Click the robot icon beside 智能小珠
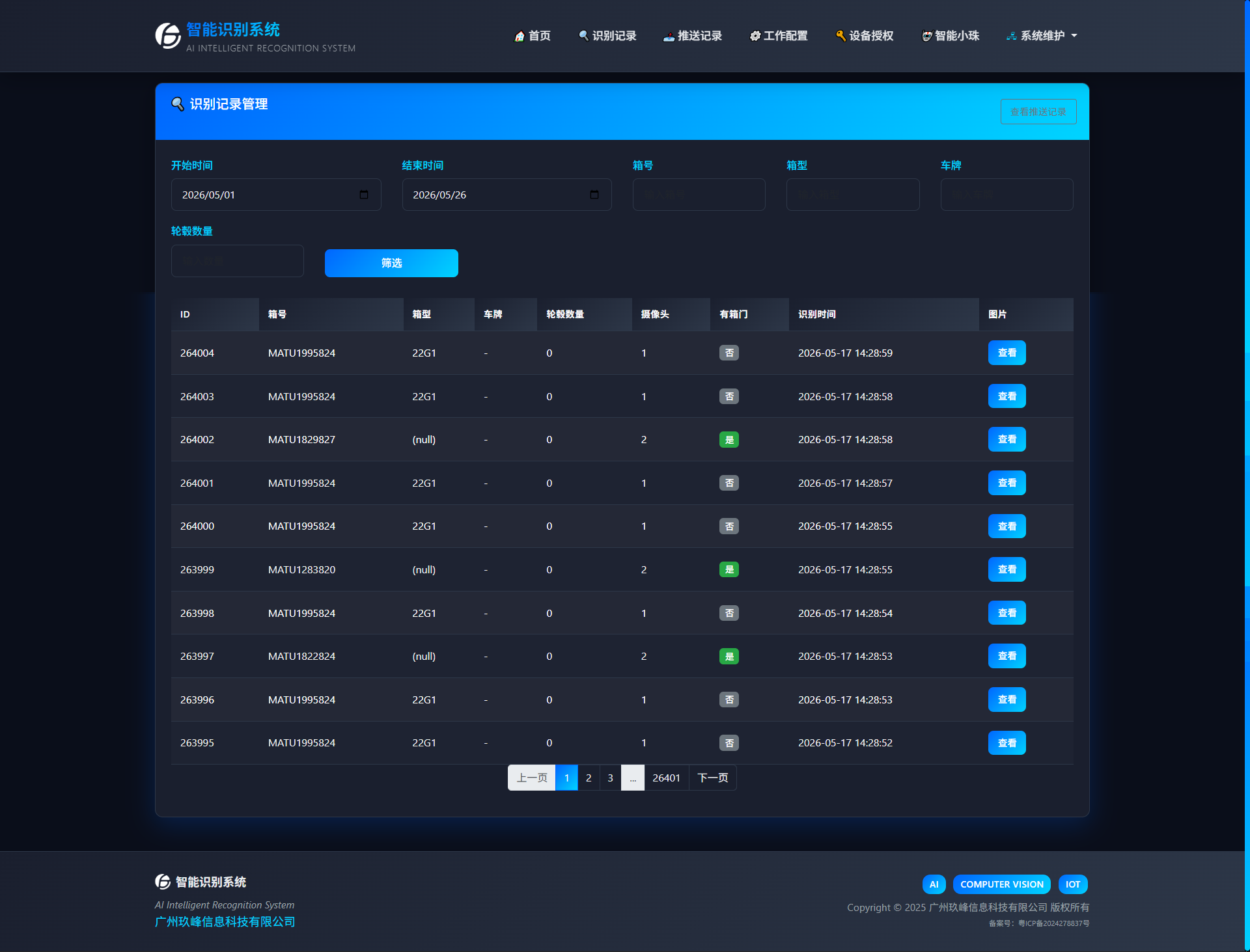 tap(926, 36)
